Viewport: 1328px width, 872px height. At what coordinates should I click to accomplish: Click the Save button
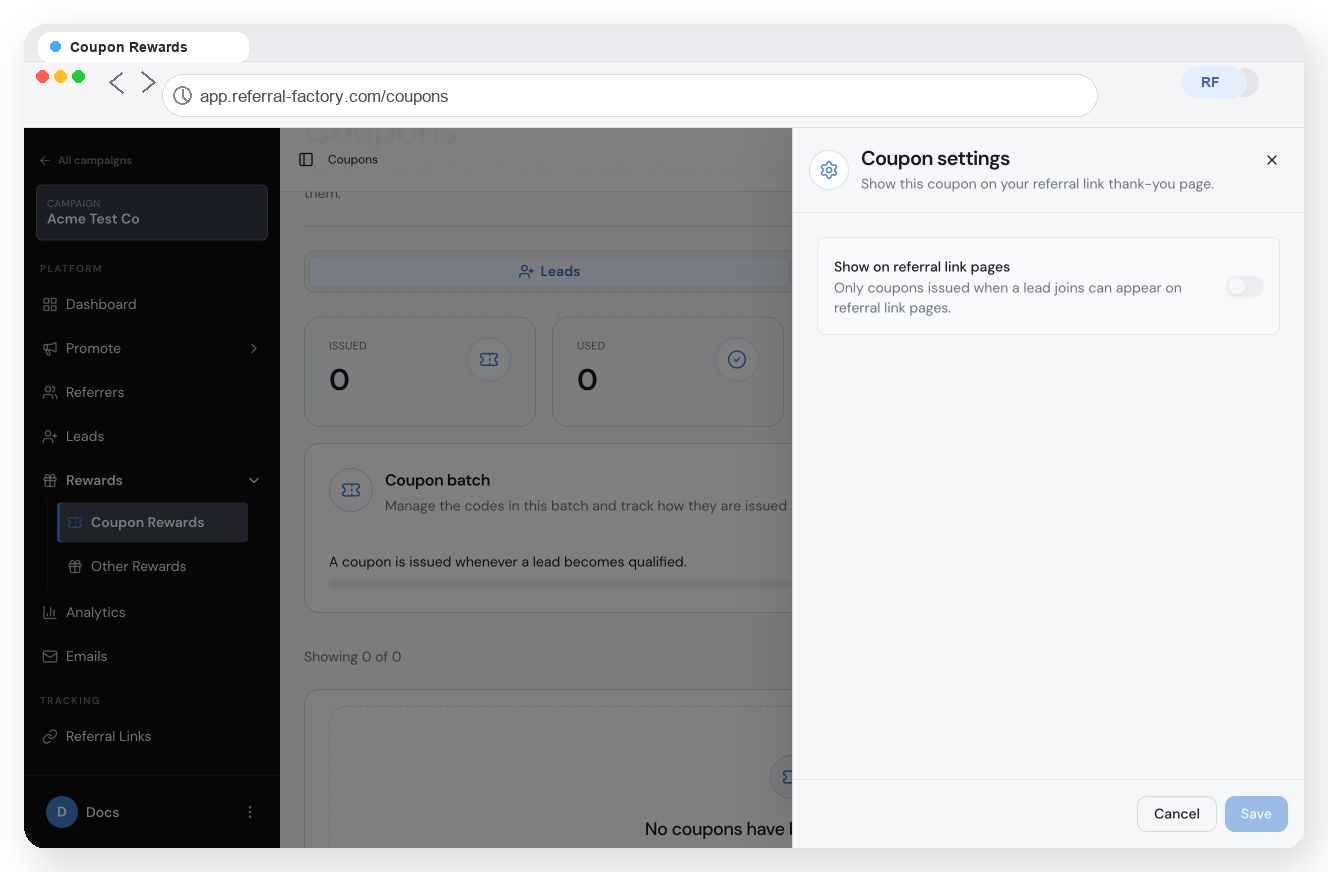[x=1256, y=814]
